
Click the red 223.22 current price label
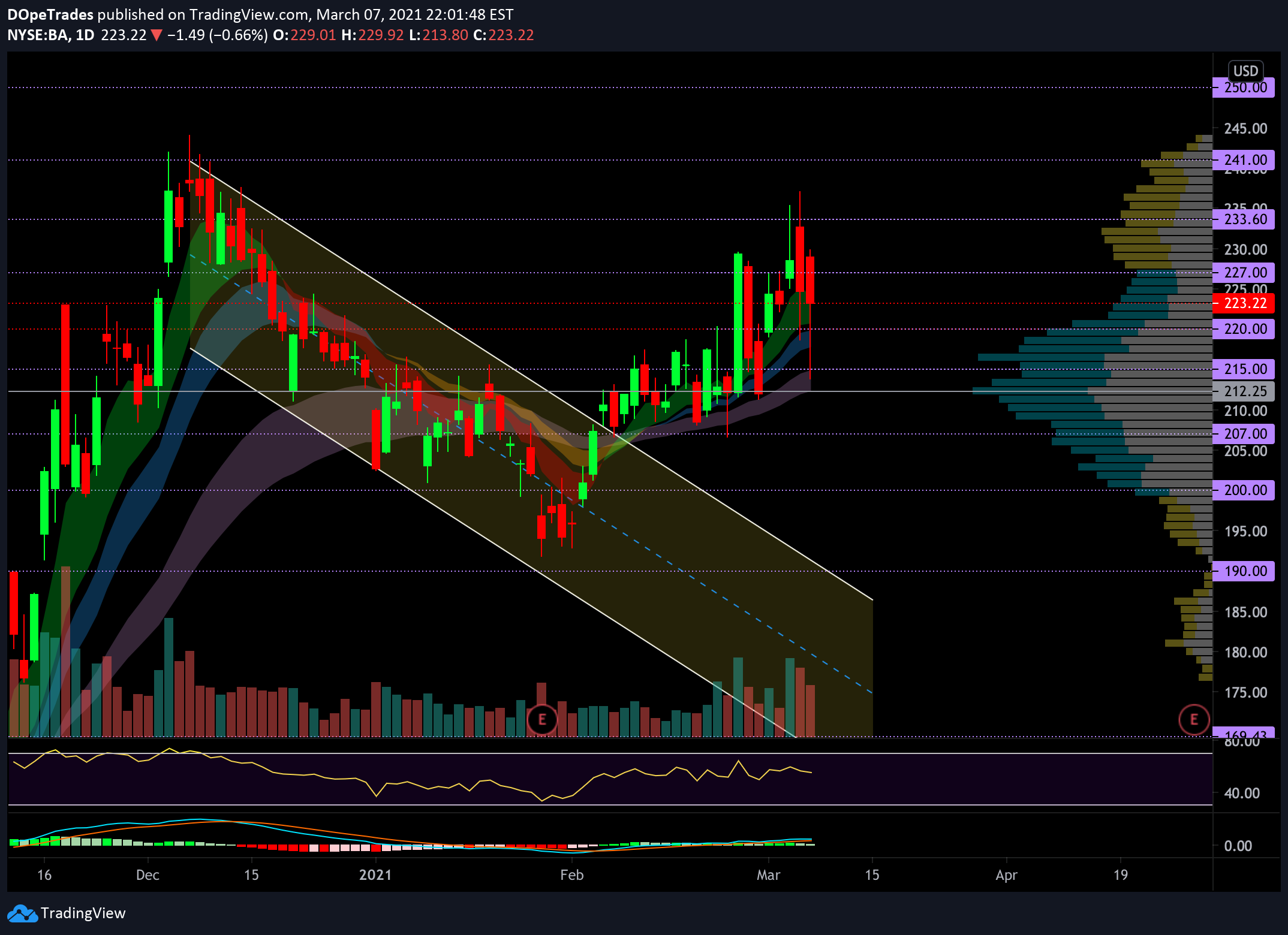tap(1244, 303)
